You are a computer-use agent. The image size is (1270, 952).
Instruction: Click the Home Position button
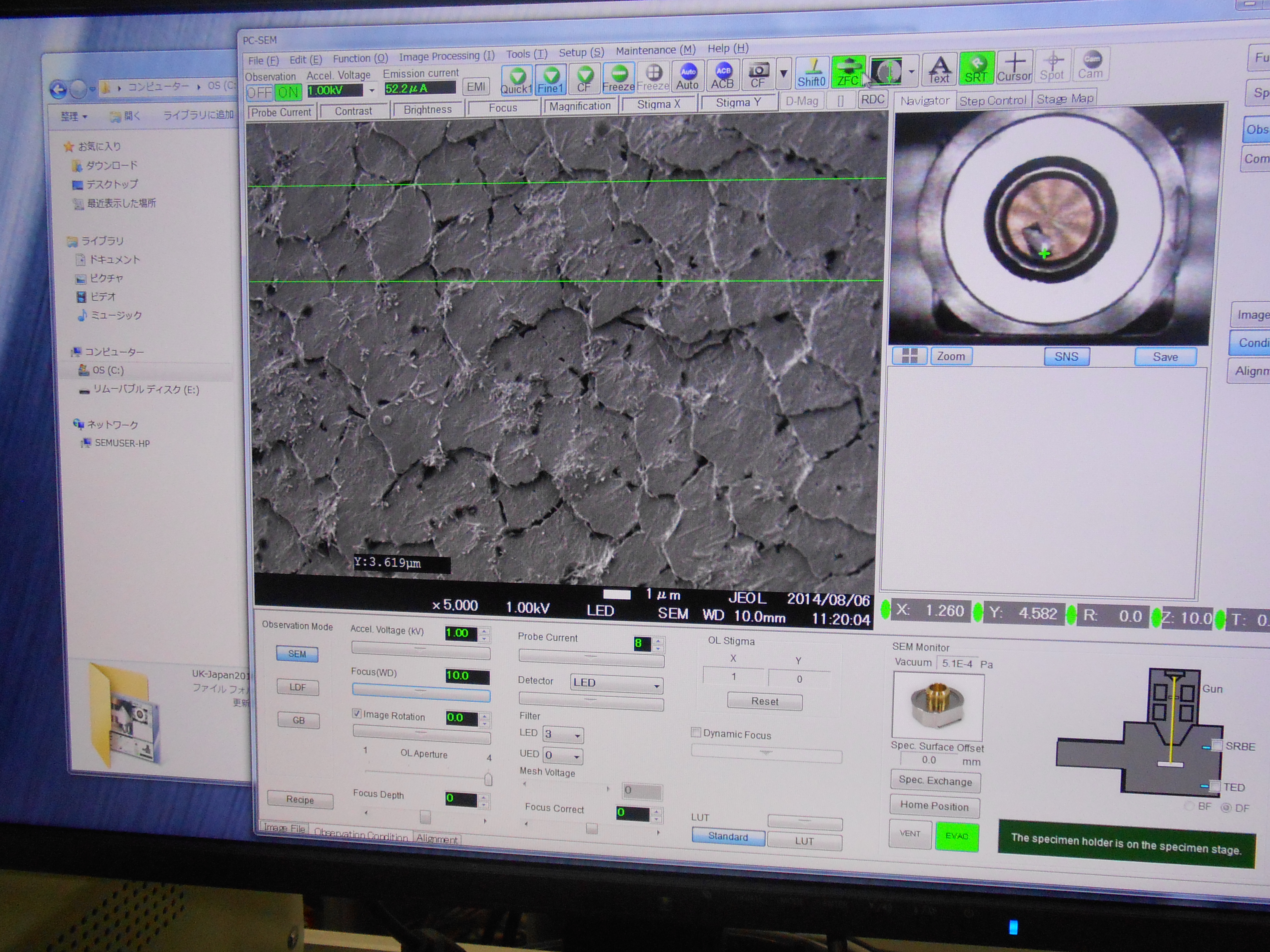click(934, 806)
